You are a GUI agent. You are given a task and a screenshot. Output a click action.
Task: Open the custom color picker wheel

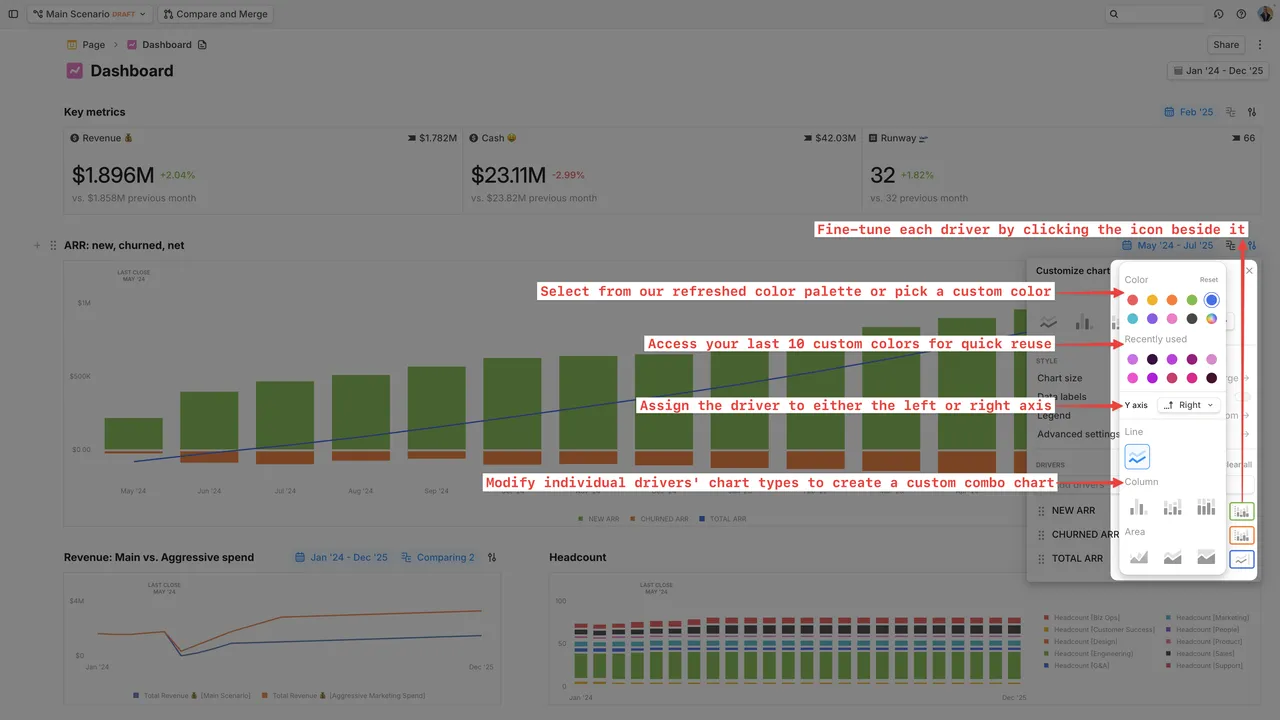coord(1211,319)
